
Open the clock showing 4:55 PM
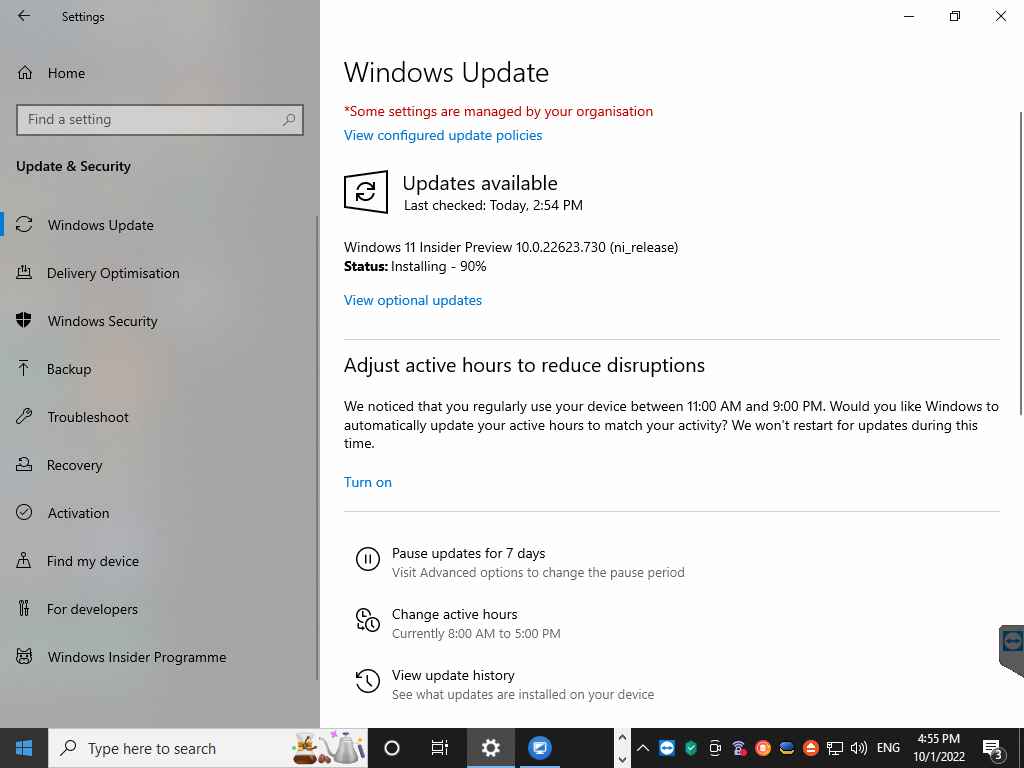pyautogui.click(x=939, y=748)
